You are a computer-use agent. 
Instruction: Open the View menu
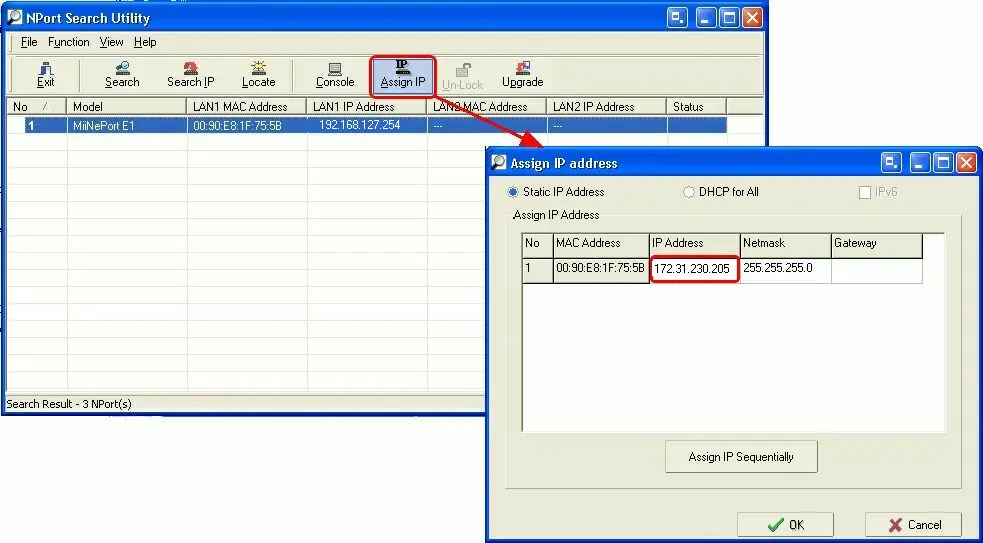[111, 42]
